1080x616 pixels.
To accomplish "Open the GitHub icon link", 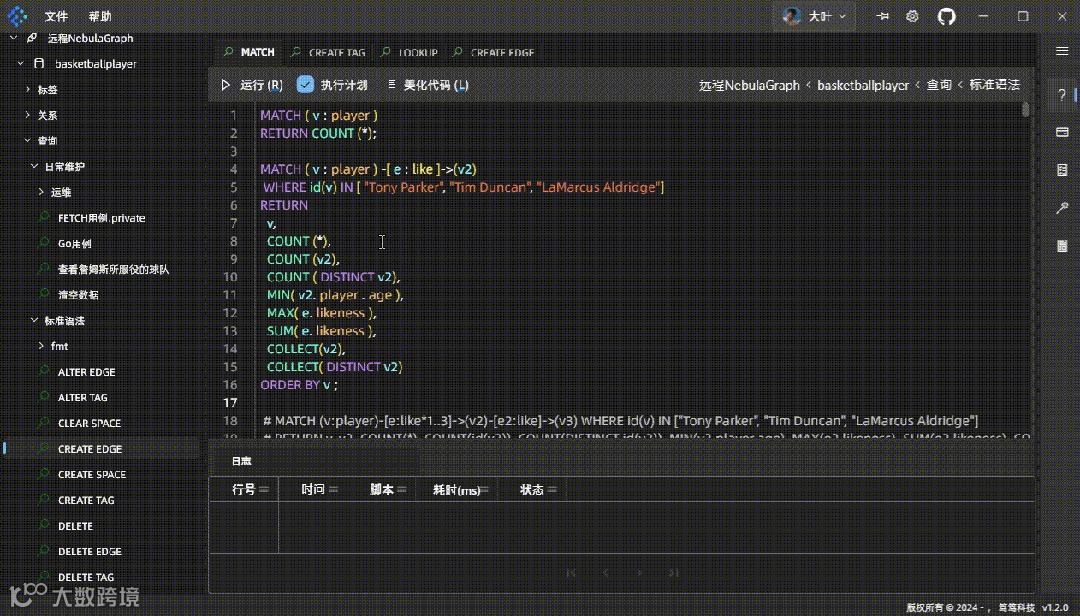I will coord(946,17).
